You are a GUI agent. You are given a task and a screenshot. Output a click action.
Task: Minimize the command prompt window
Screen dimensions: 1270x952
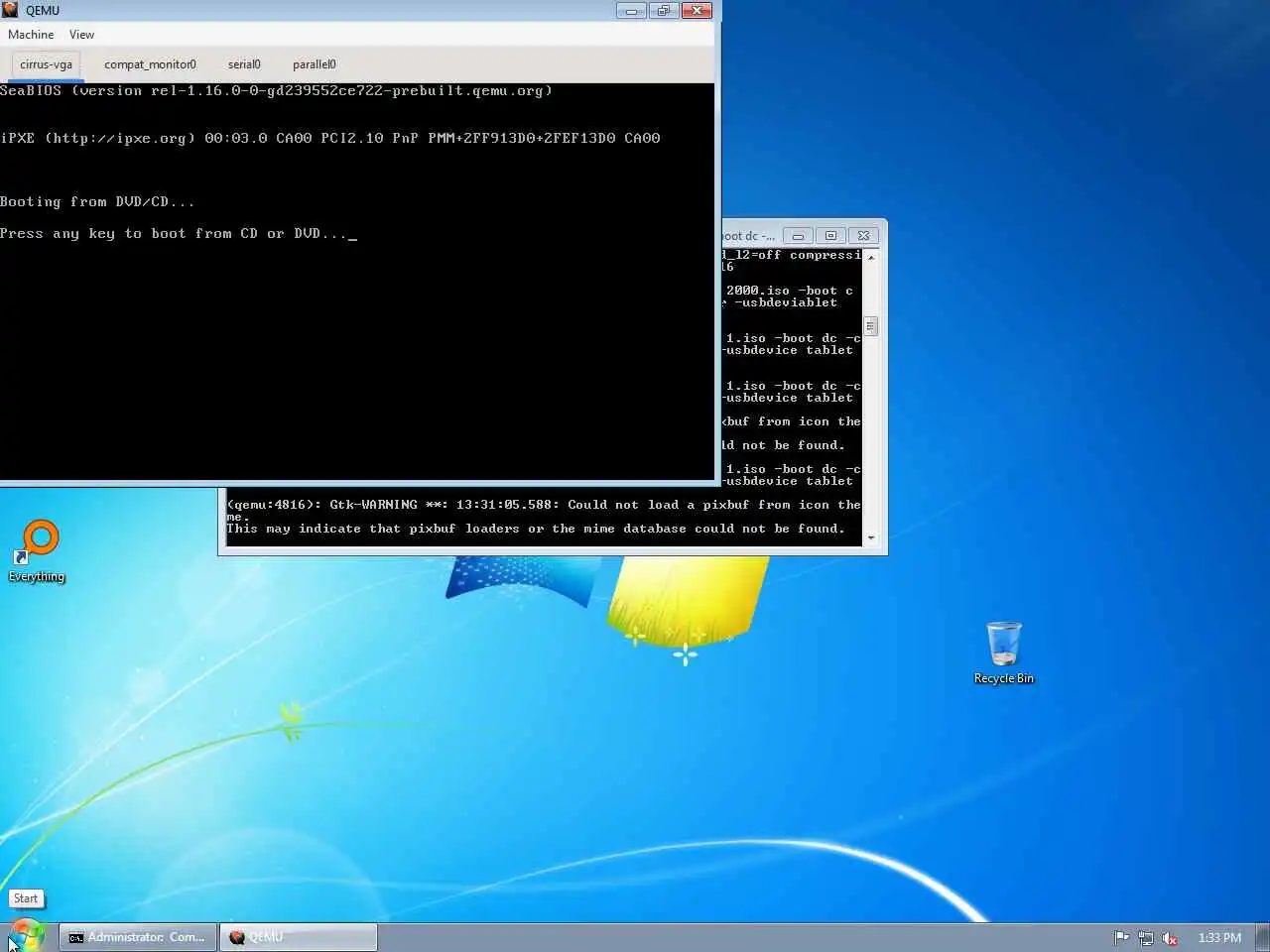(798, 236)
